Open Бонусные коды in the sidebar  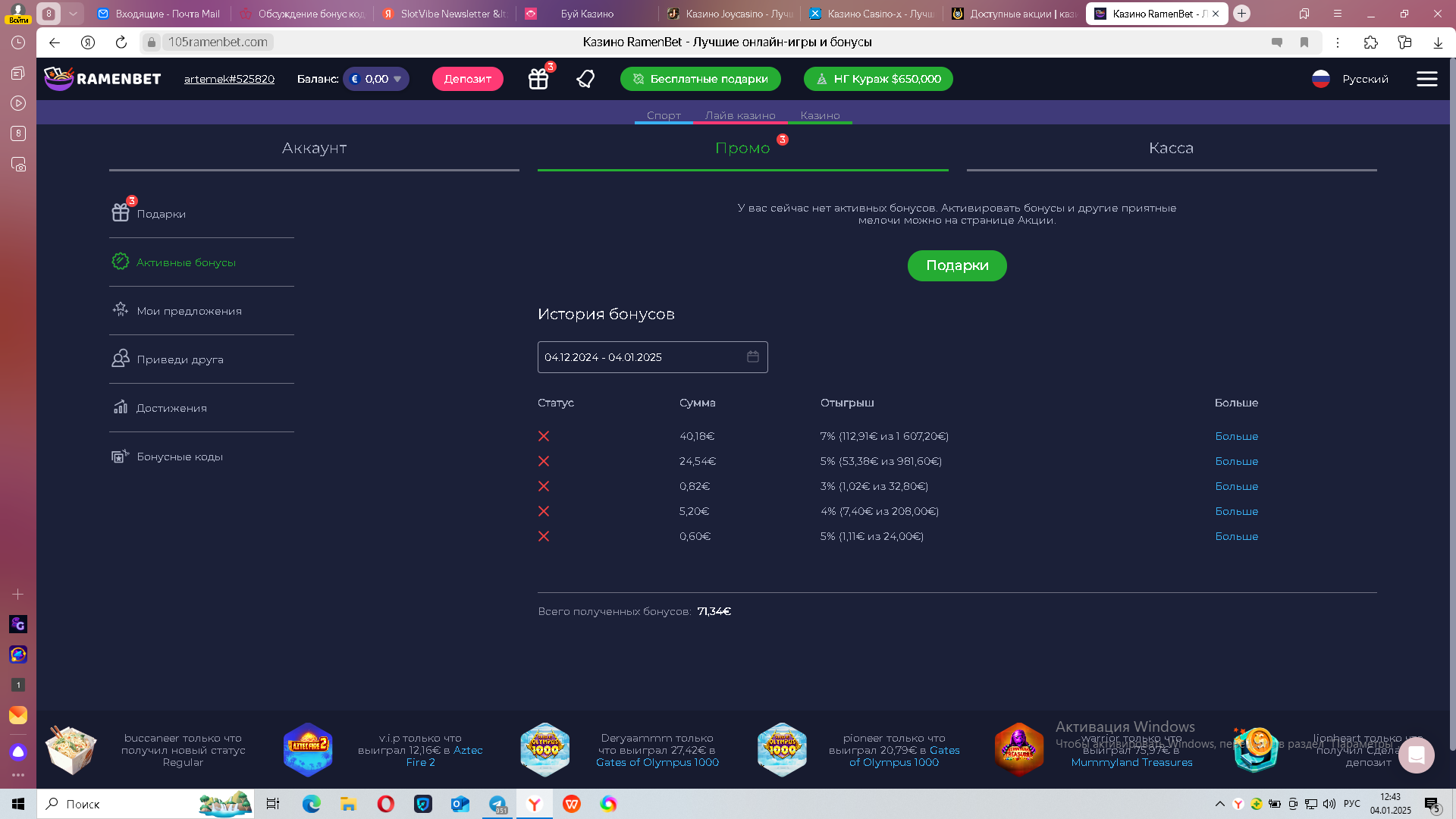click(180, 457)
